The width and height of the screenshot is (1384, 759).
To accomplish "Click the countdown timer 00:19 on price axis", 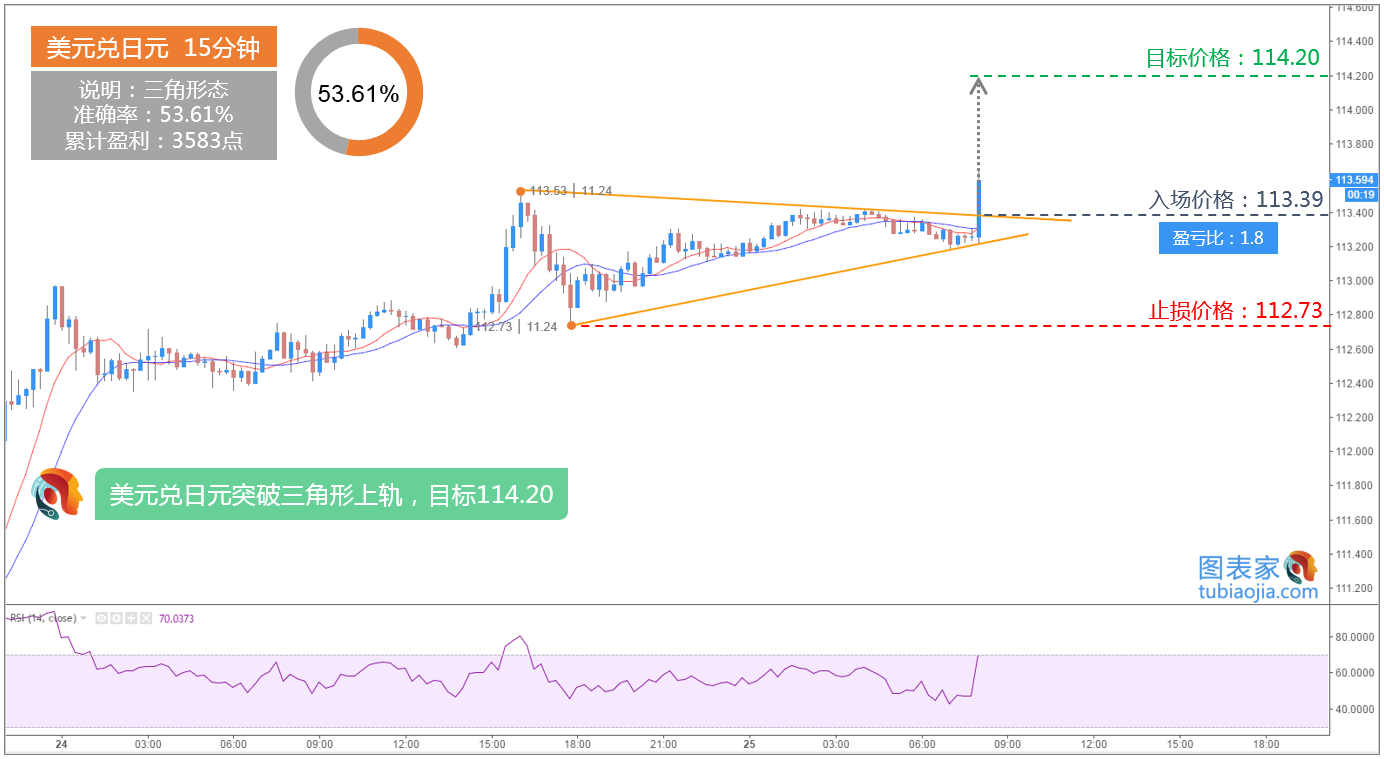I will 1359,194.
